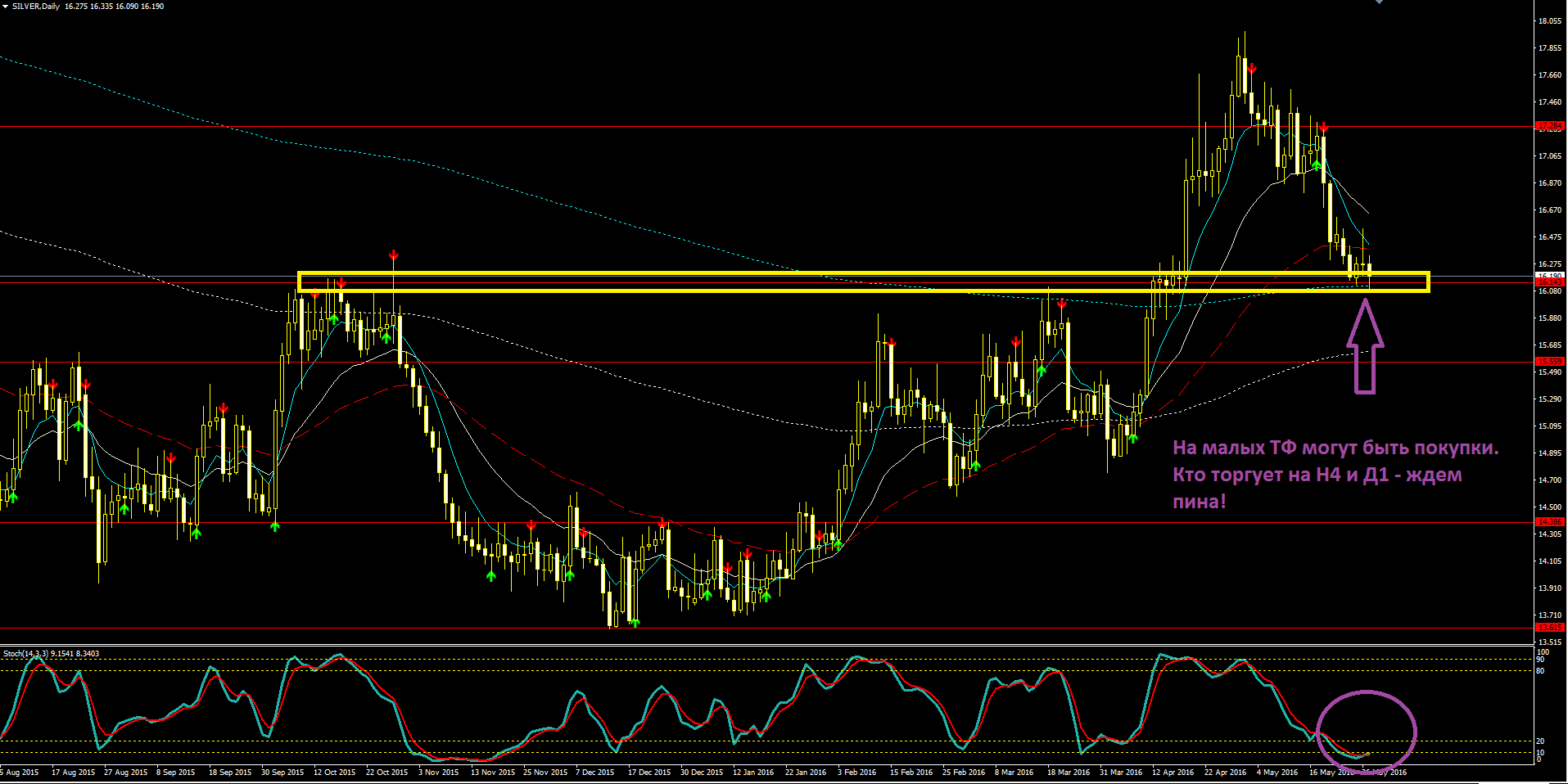Image resolution: width=1568 pixels, height=784 pixels.
Task: Click the 17.065 price scale label
Action: (x=1550, y=156)
